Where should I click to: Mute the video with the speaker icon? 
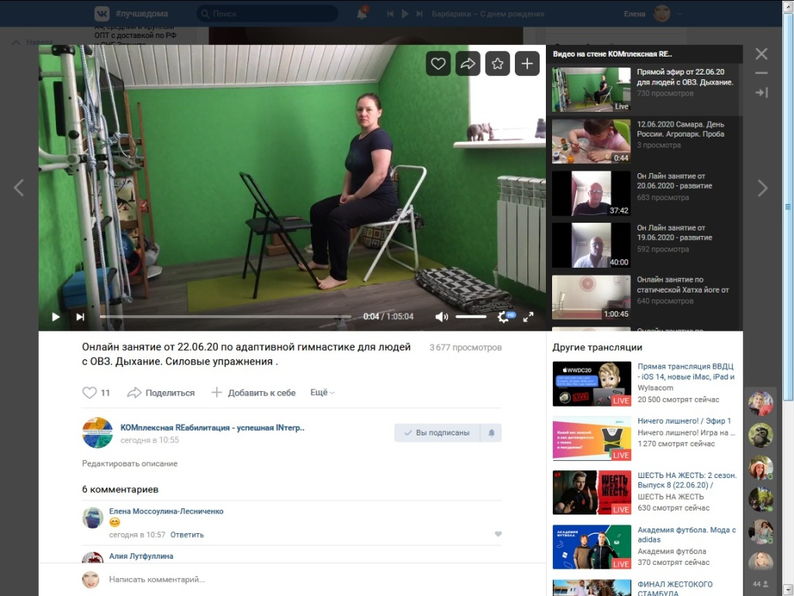click(442, 317)
